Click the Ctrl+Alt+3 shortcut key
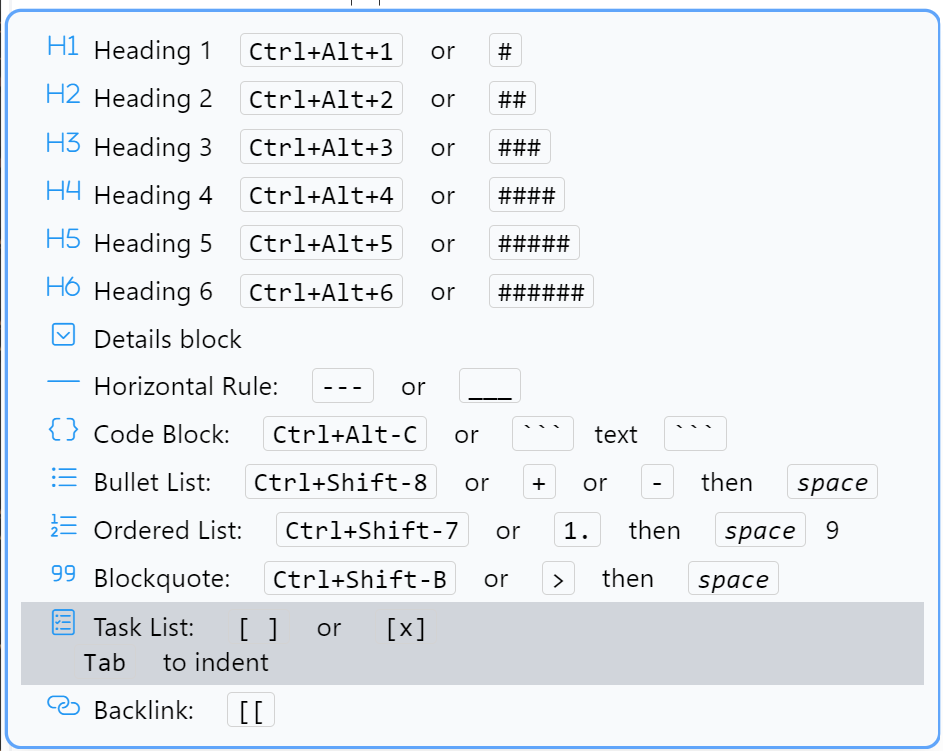The height and width of the screenshot is (751, 943). click(321, 147)
